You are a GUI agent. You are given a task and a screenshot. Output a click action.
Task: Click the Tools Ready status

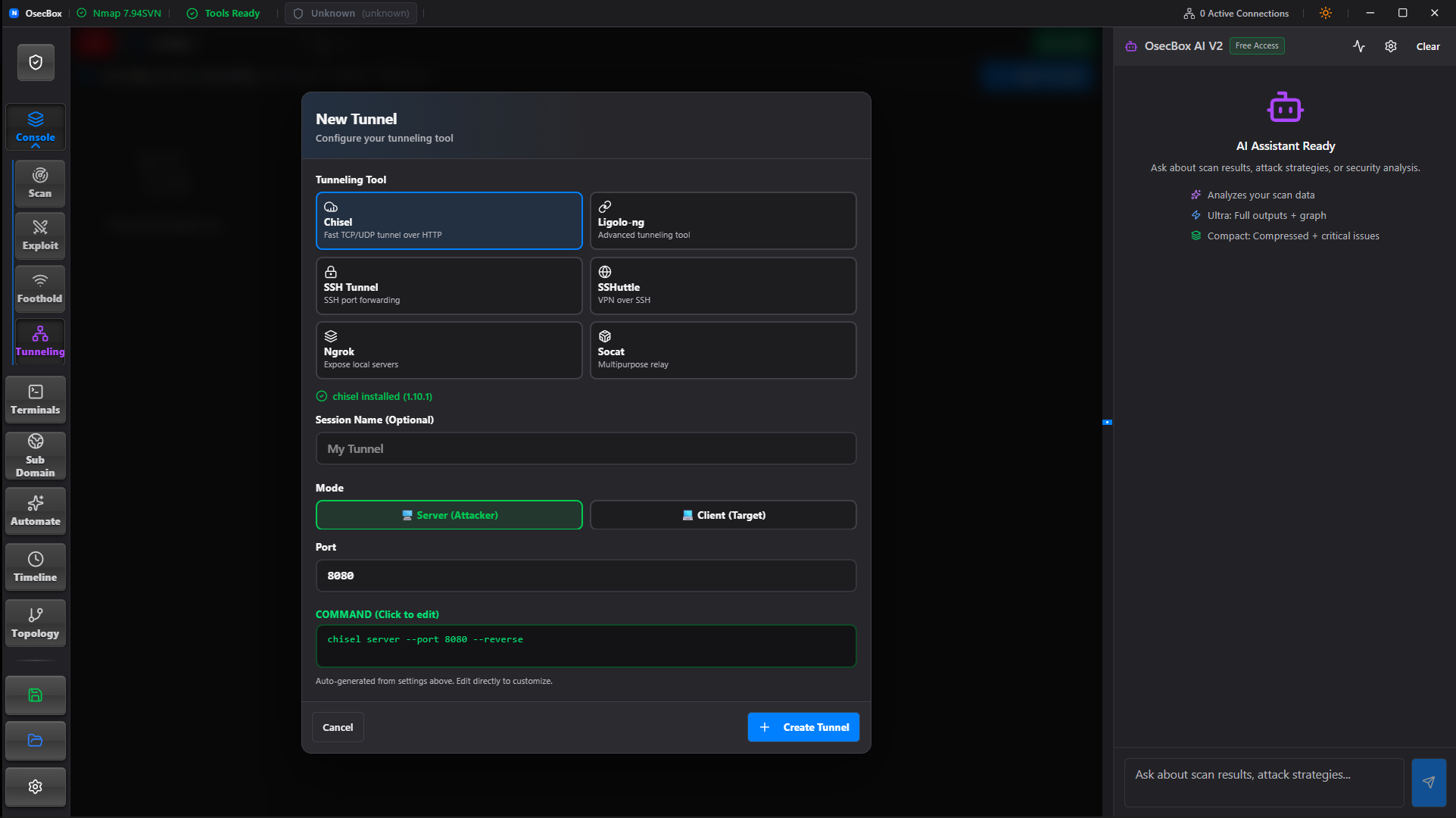(x=223, y=14)
